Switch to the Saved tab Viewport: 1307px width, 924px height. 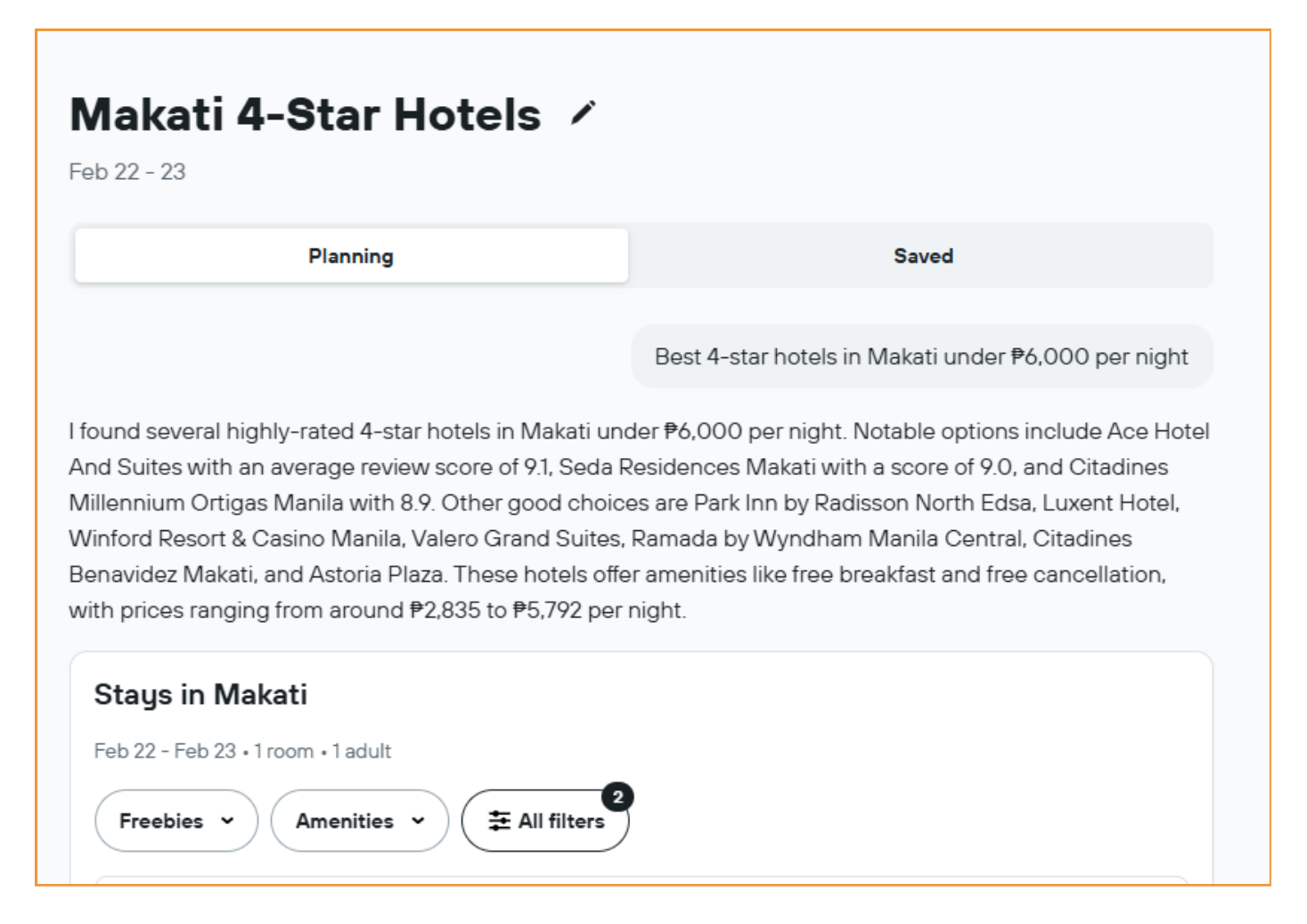(x=922, y=256)
